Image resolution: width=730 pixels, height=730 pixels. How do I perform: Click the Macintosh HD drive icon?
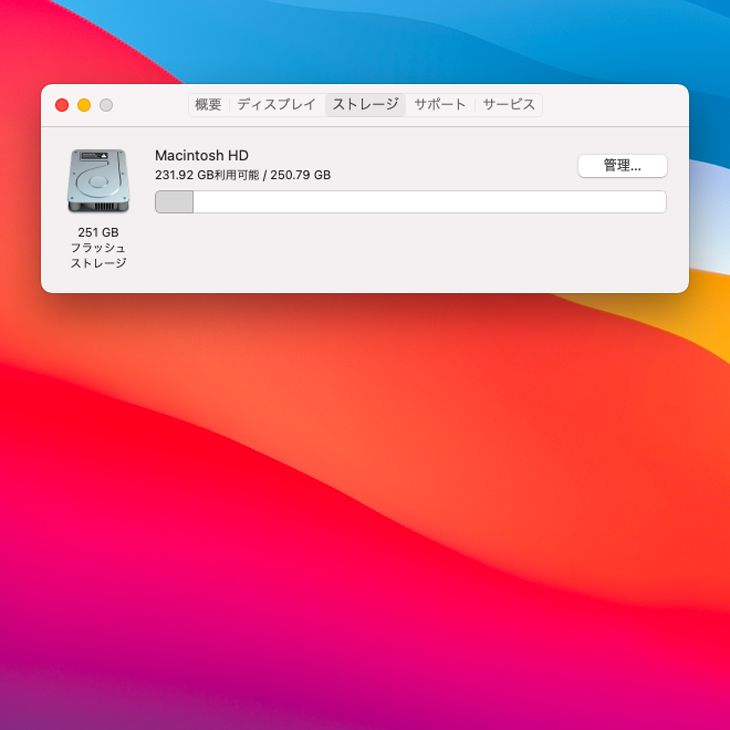tap(98, 181)
